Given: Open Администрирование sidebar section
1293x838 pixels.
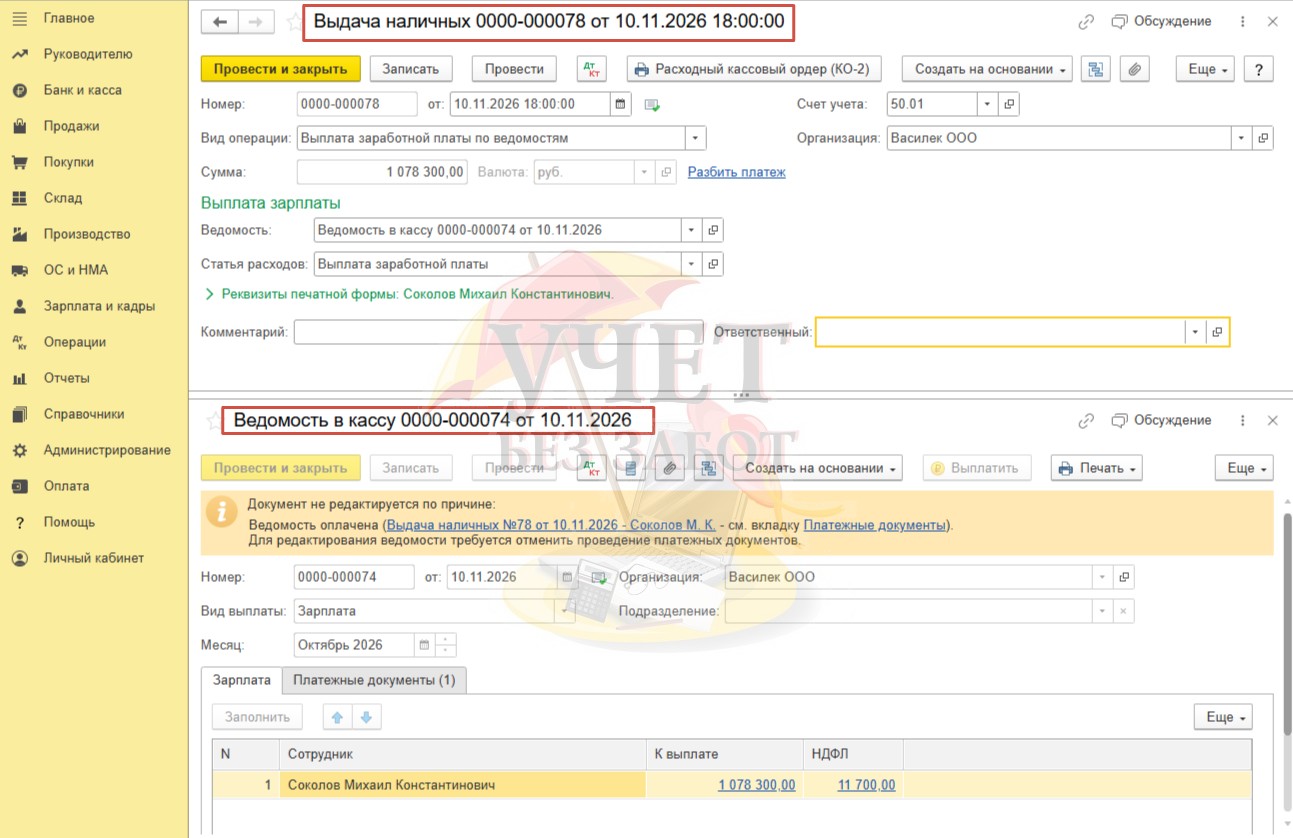Looking at the screenshot, I should tap(107, 450).
